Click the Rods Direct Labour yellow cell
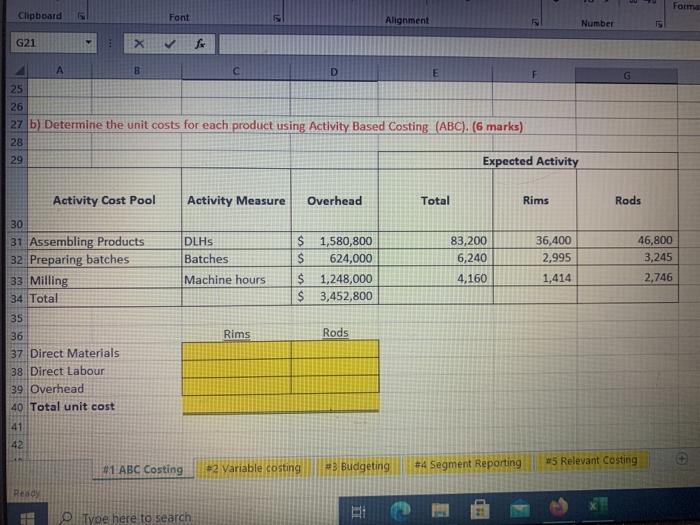This screenshot has width=700, height=525. (x=335, y=367)
